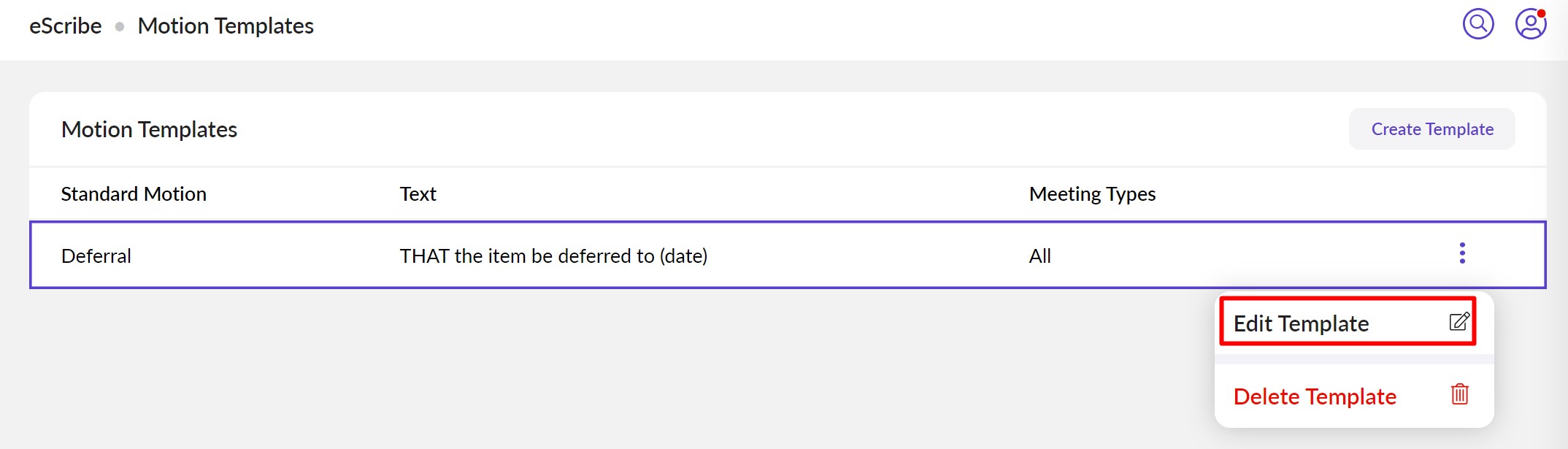Click the Standard Motion column header

[134, 194]
